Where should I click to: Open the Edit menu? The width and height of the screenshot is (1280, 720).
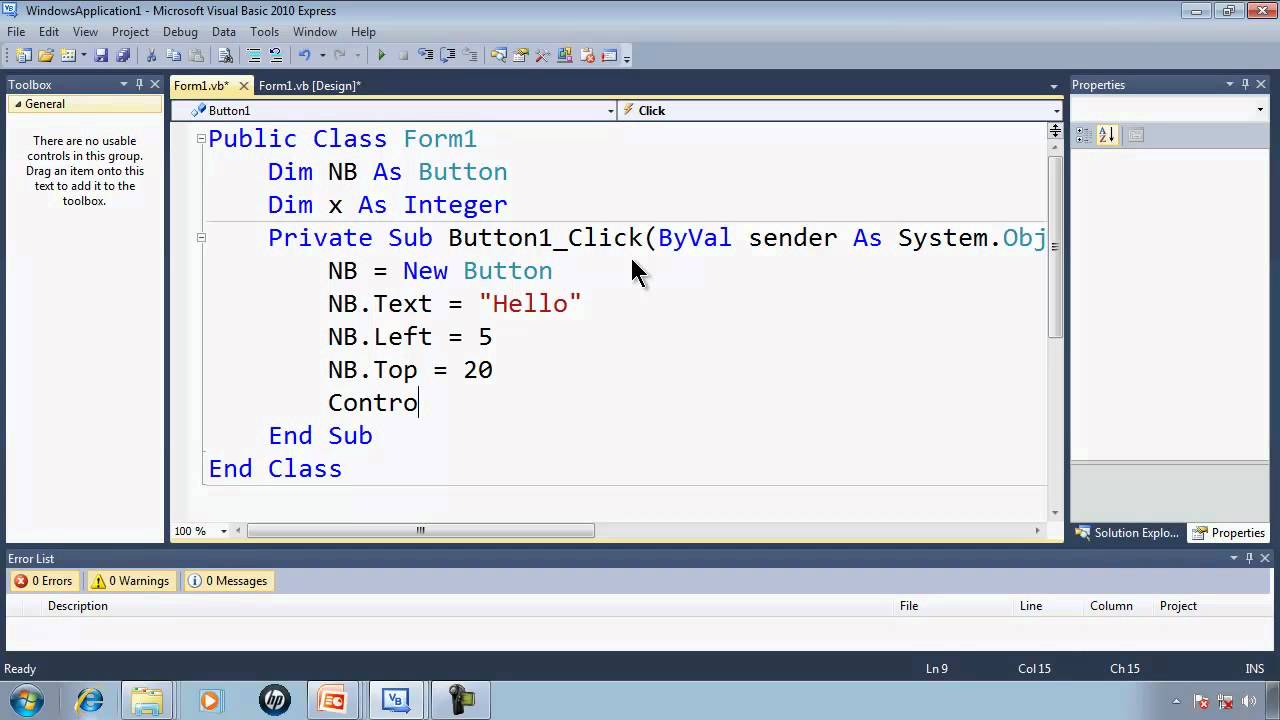tap(49, 32)
